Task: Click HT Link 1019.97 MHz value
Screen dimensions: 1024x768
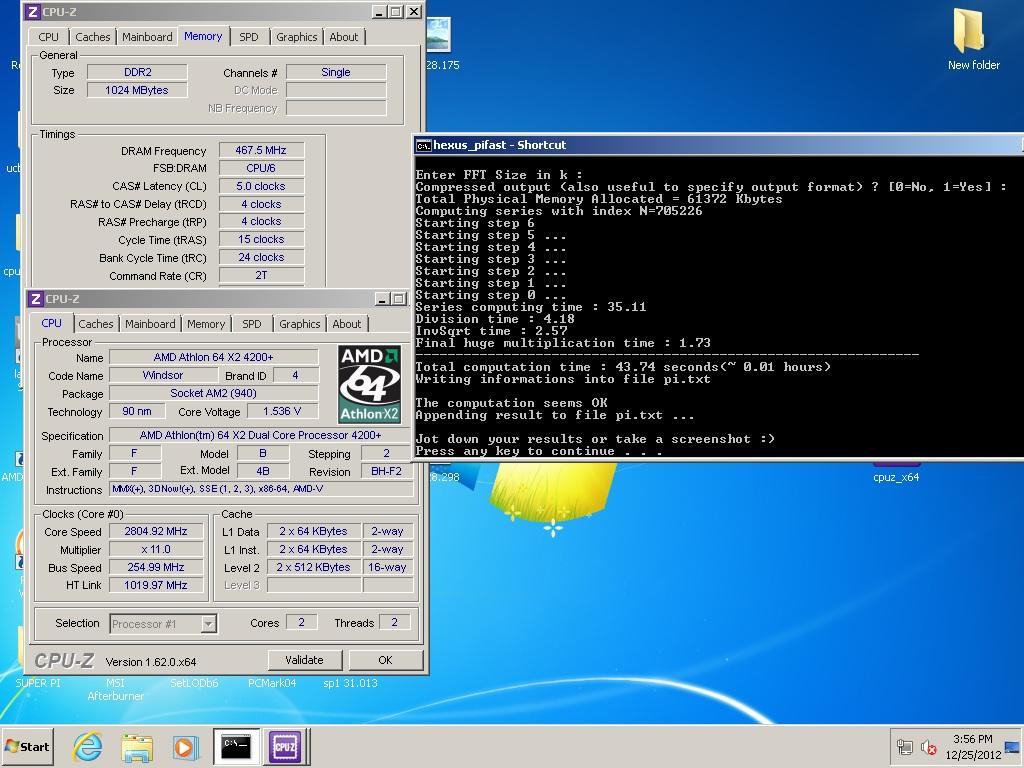Action: [x=156, y=585]
